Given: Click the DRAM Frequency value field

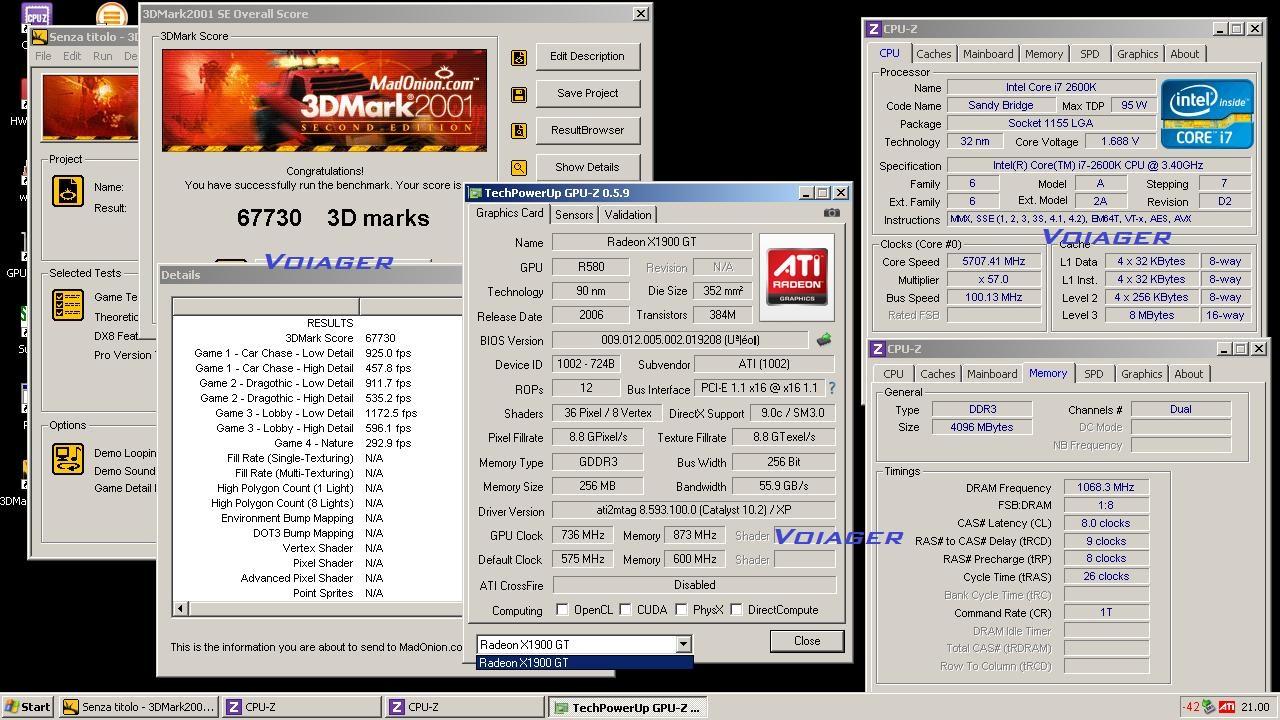Looking at the screenshot, I should tap(1105, 488).
